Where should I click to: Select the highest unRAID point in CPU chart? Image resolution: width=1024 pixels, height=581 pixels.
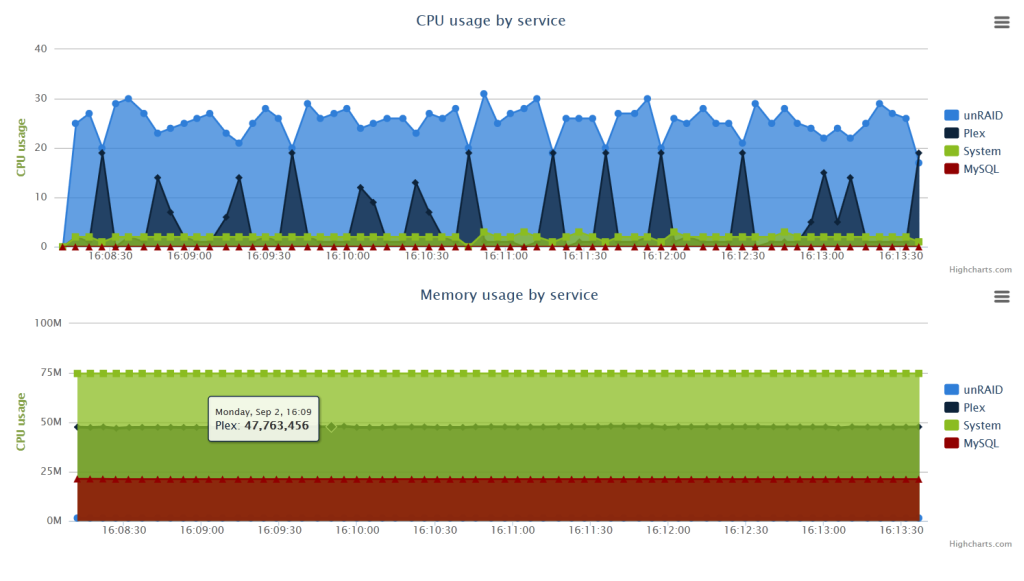click(484, 94)
